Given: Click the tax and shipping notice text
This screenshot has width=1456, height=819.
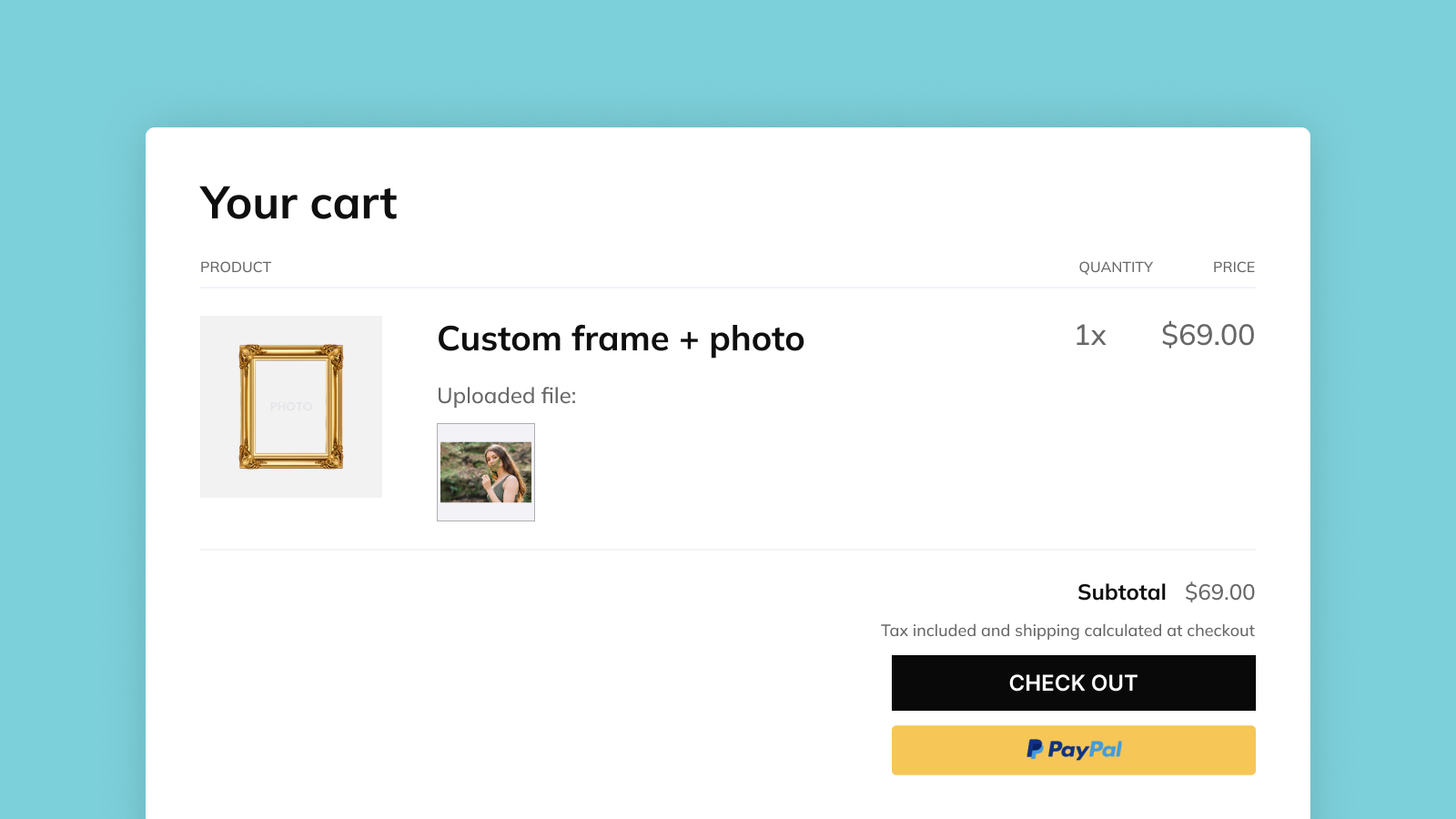Looking at the screenshot, I should click(1067, 630).
